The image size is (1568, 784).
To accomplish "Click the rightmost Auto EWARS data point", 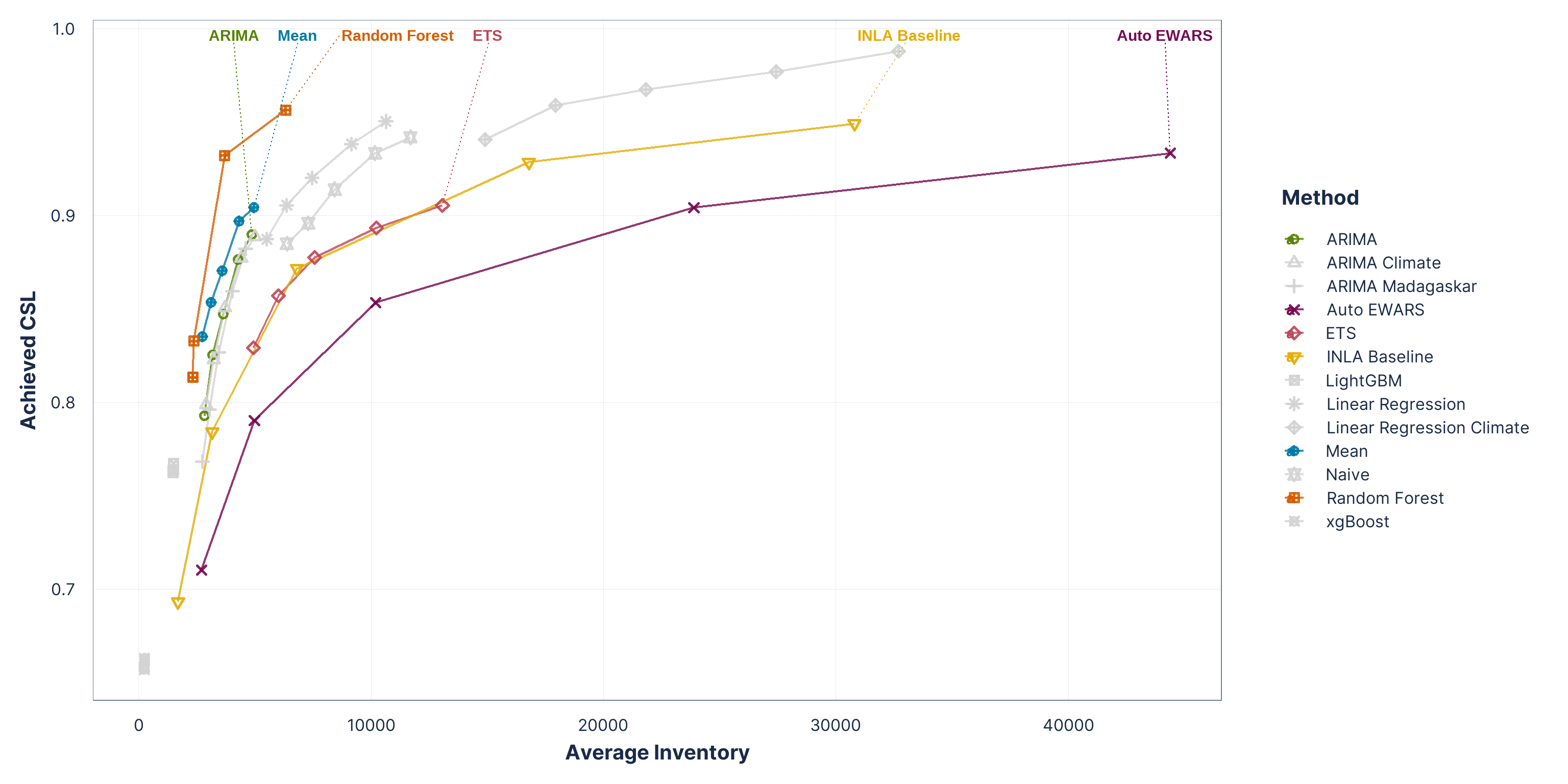I will pyautogui.click(x=1169, y=154).
